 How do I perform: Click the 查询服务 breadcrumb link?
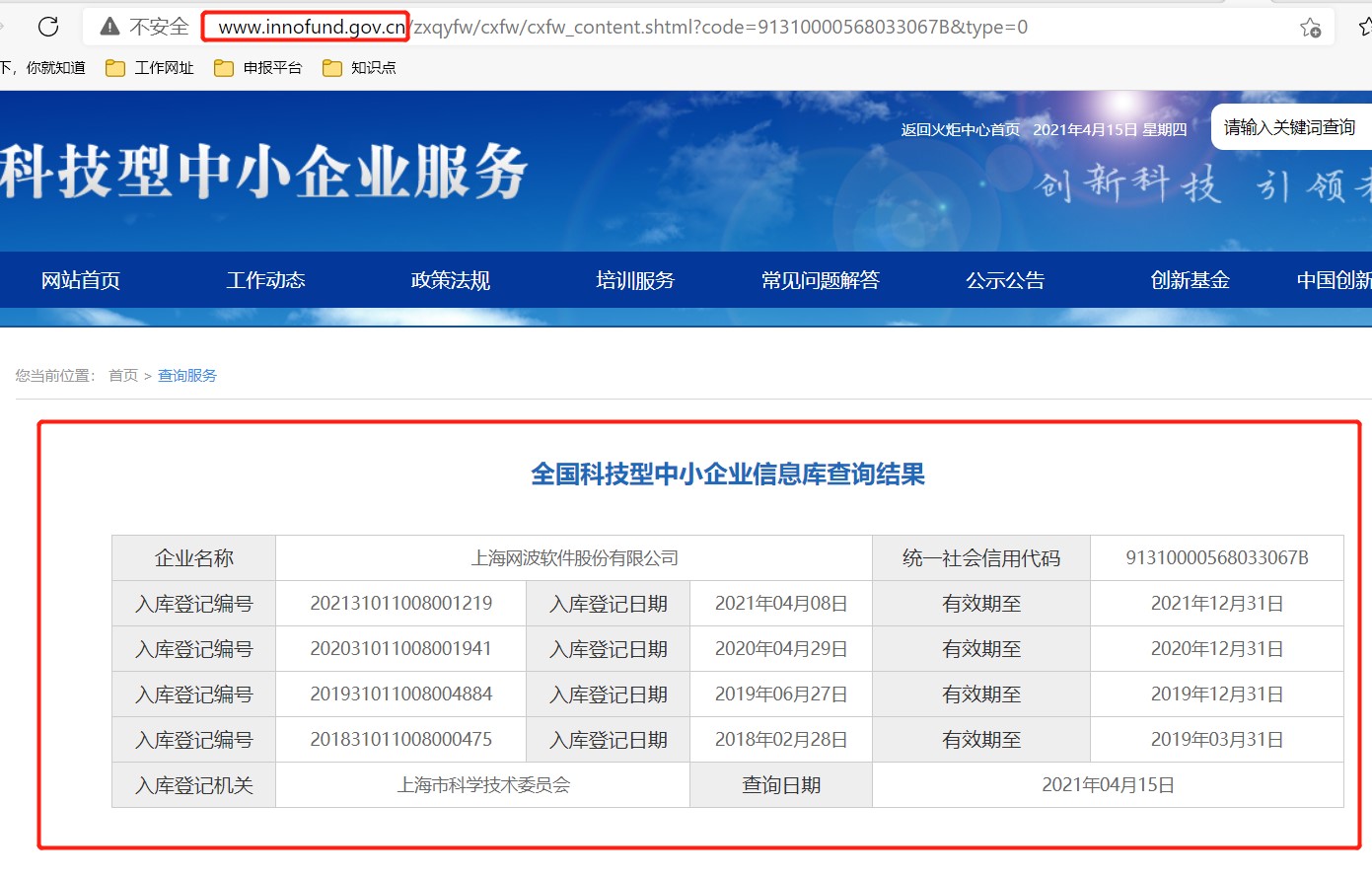tap(187, 376)
